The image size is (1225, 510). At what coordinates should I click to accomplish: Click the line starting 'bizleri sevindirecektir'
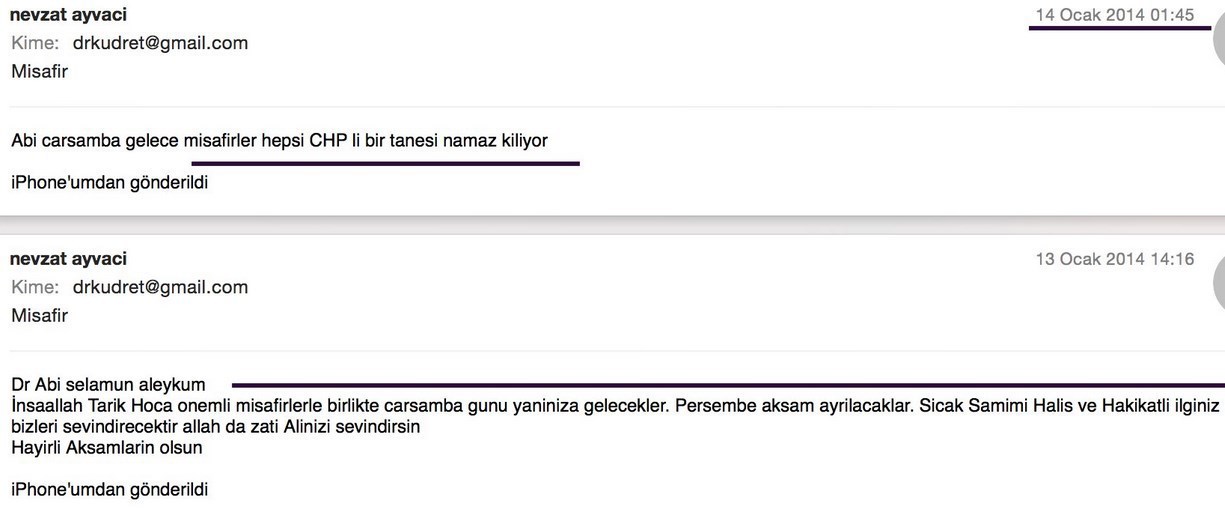215,427
